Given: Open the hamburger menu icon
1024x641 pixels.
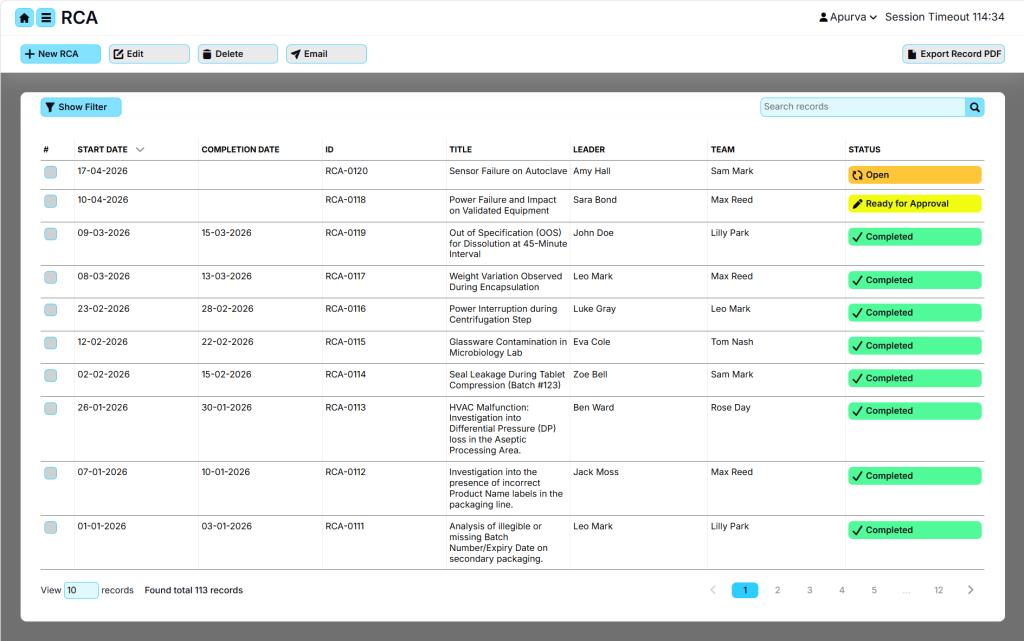Looking at the screenshot, I should click(46, 18).
